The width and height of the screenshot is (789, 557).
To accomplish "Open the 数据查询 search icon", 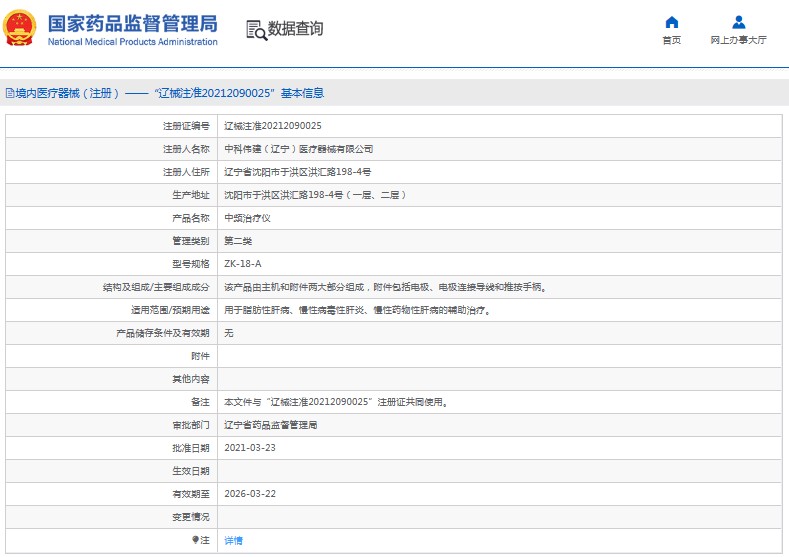I will (256, 30).
